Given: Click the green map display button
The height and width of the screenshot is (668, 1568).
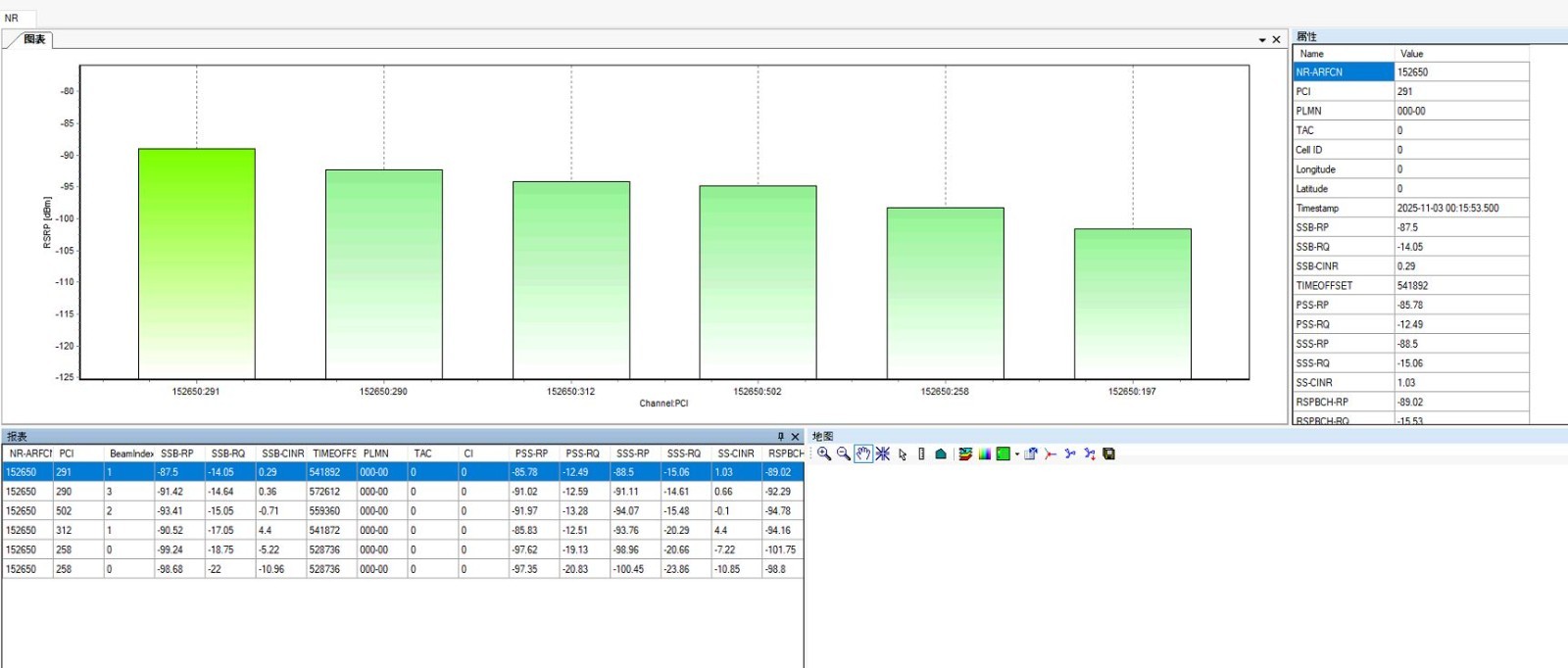Looking at the screenshot, I should (1003, 453).
